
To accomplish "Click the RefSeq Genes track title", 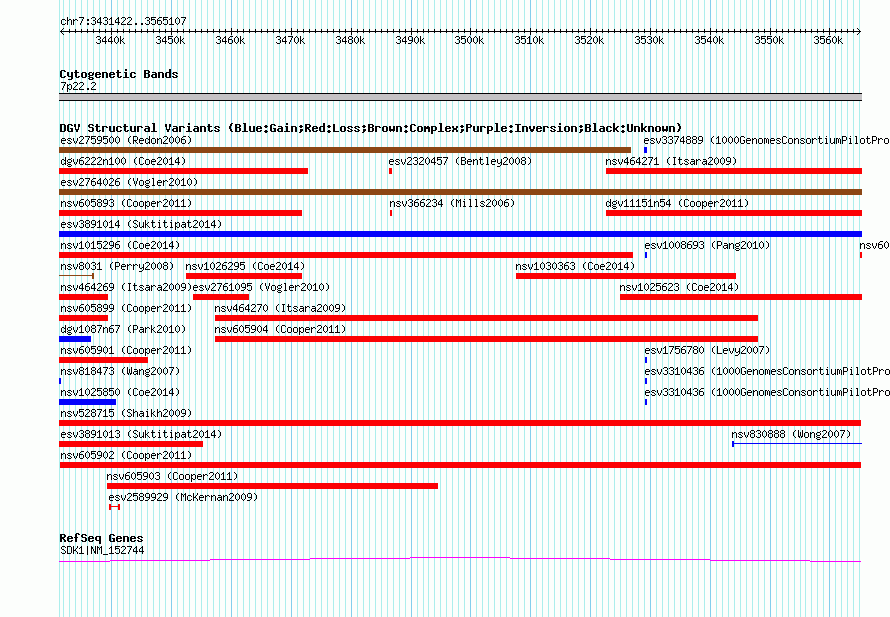I will pos(101,538).
